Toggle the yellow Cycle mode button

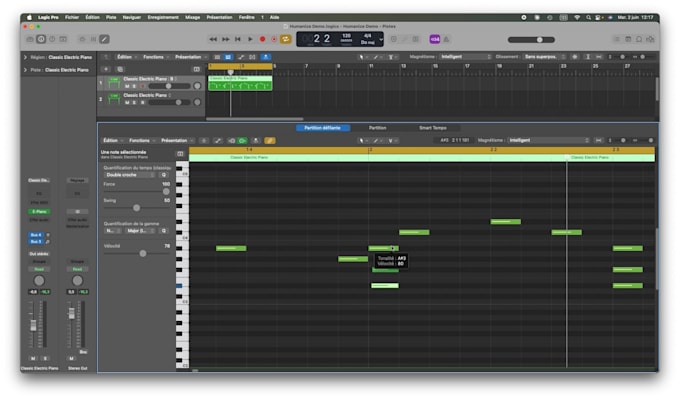tap(286, 39)
